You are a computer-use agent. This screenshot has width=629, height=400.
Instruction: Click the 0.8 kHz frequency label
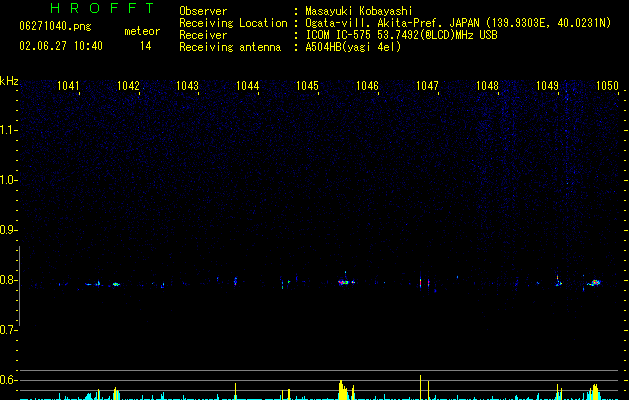[x=8, y=280]
